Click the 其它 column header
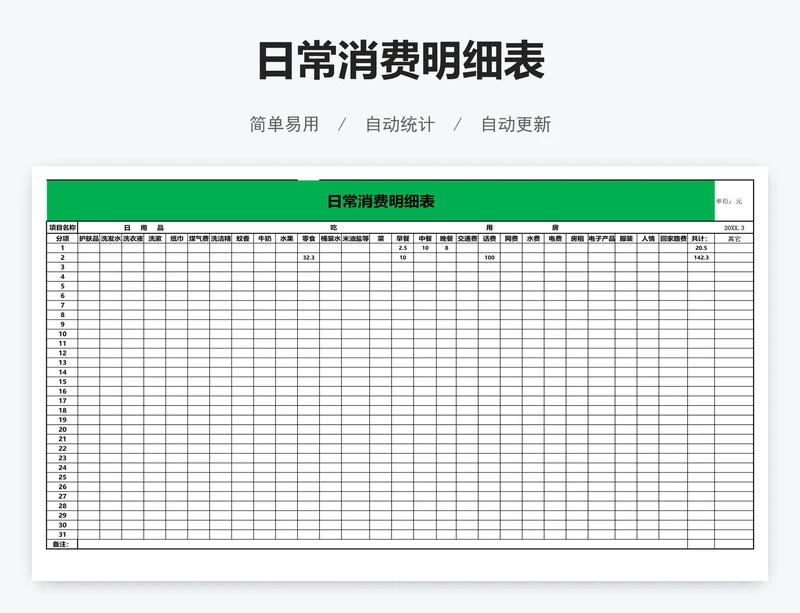This screenshot has height=613, width=800. pyautogui.click(x=734, y=238)
